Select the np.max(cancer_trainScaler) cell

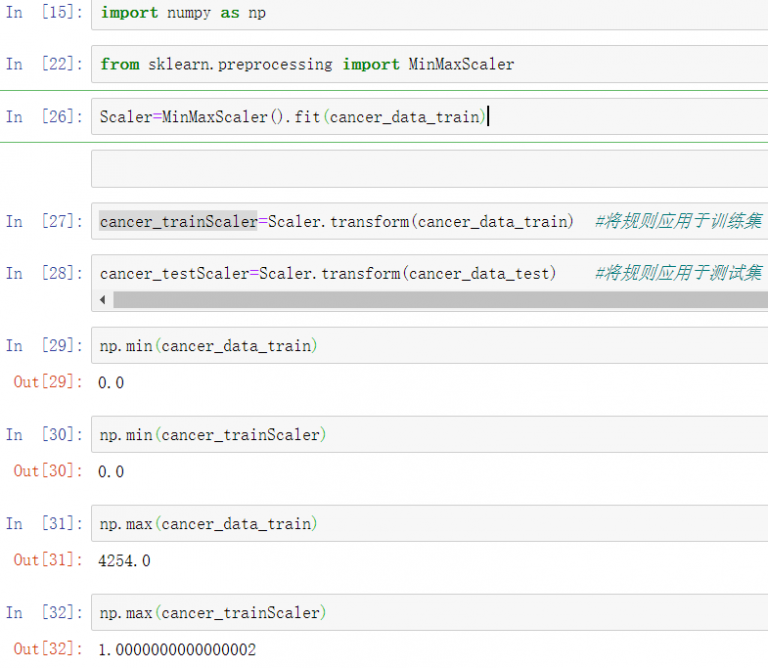point(400,613)
